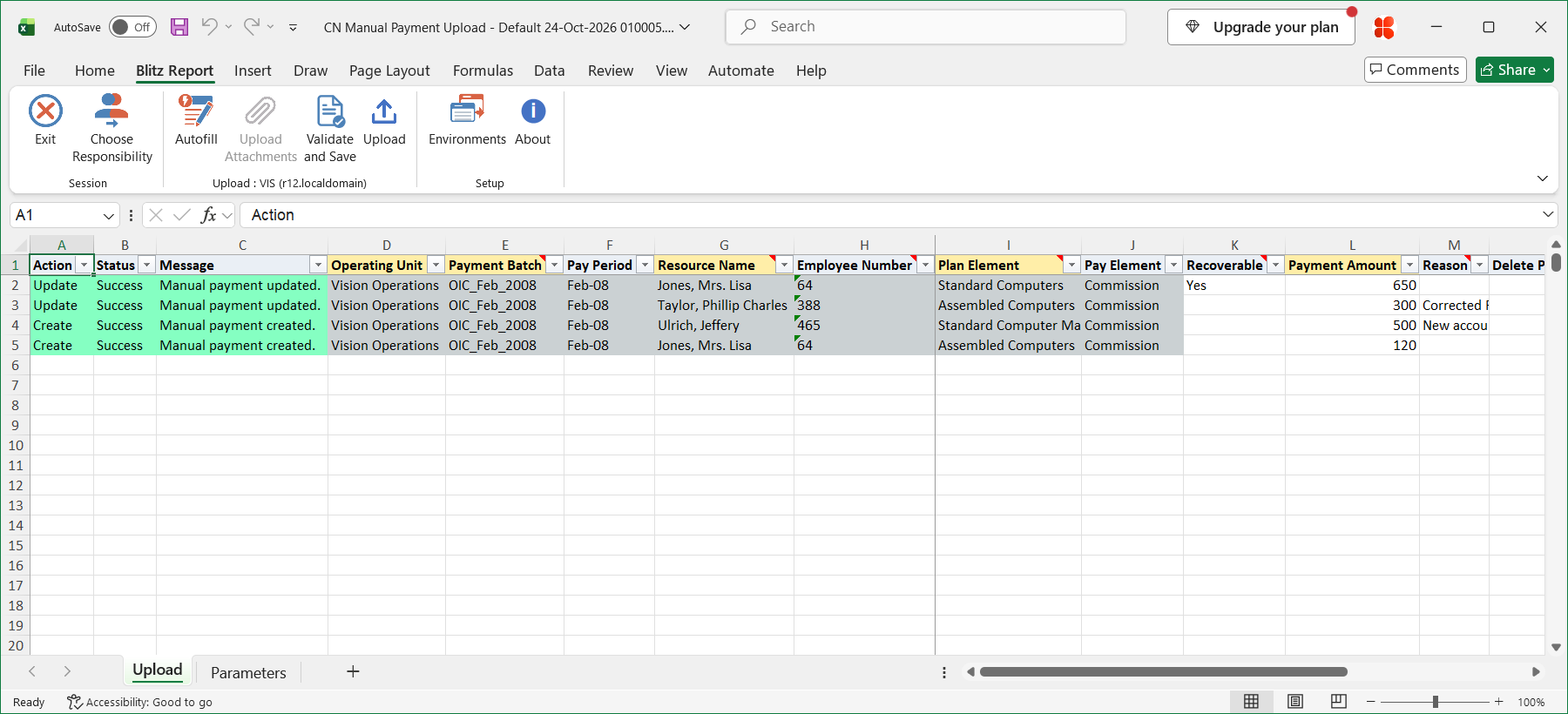The image size is (1568, 714).
Task: Adjust the zoom slider handle
Action: point(1436,702)
